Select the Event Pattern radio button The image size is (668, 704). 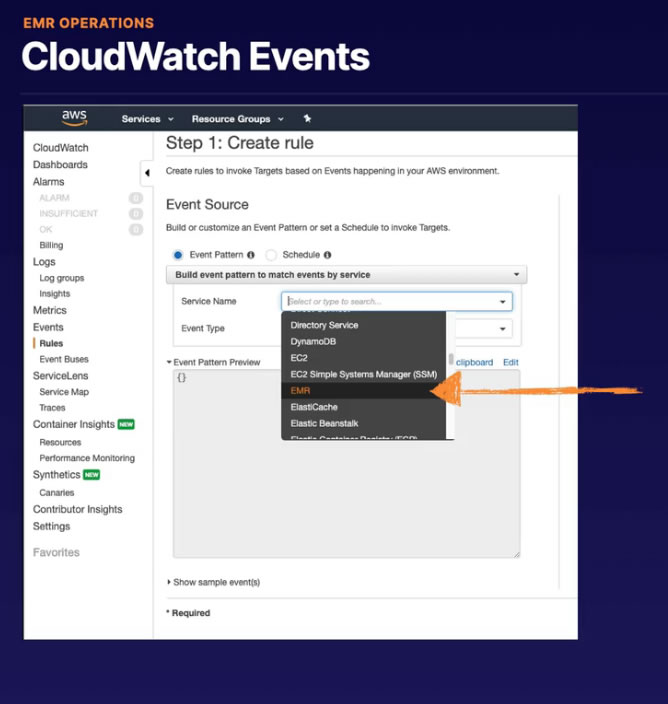[178, 255]
